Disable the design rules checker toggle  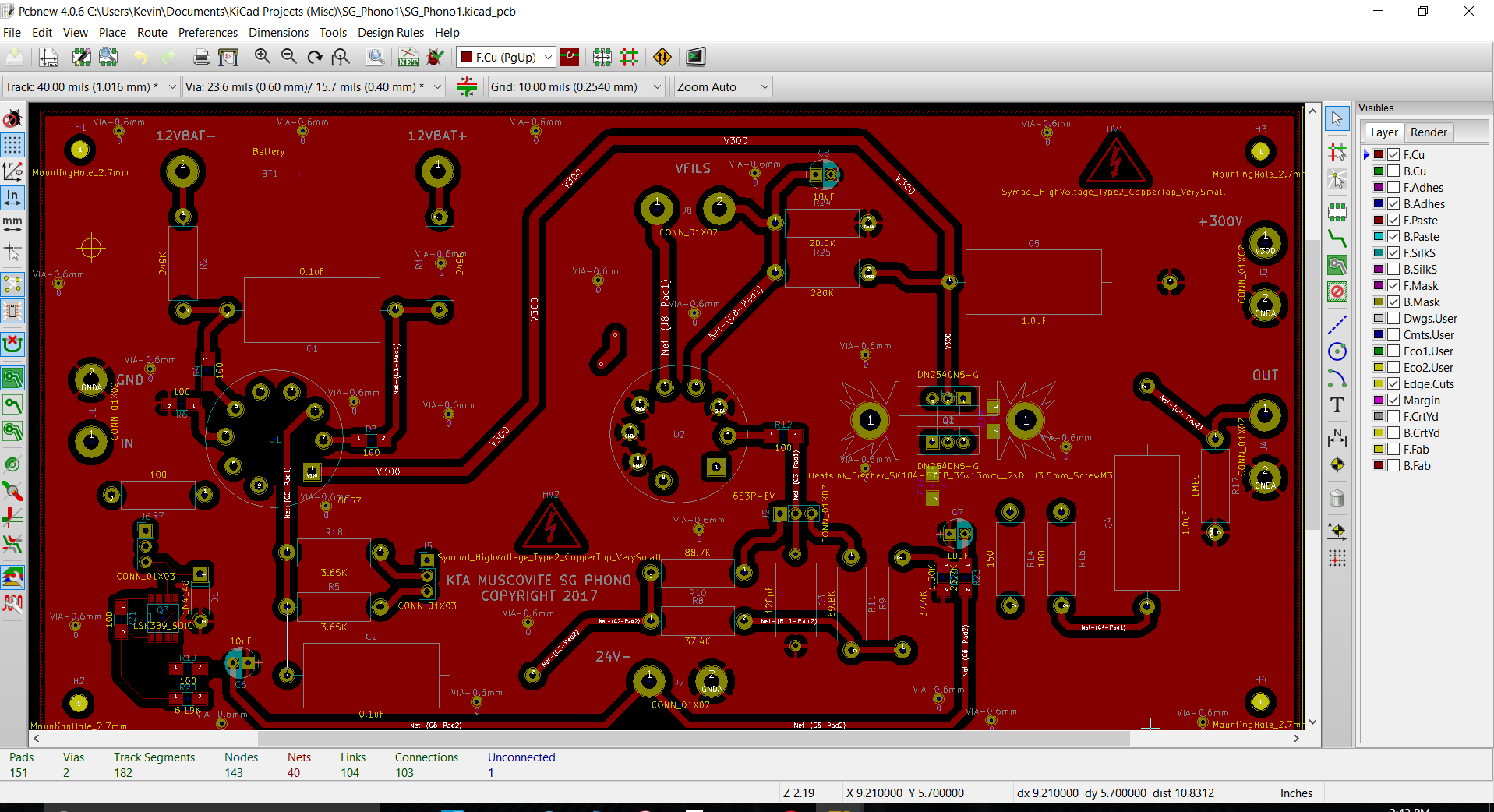point(12,119)
